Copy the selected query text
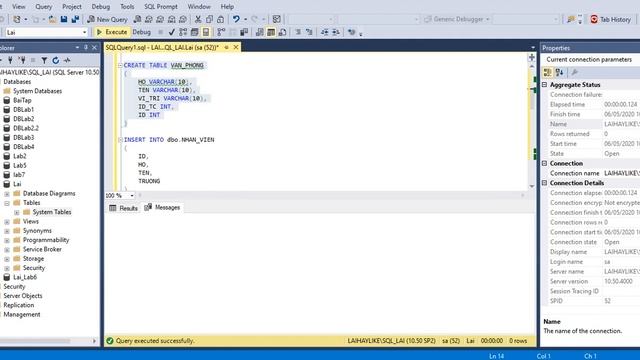640x360 pixels. (209, 19)
